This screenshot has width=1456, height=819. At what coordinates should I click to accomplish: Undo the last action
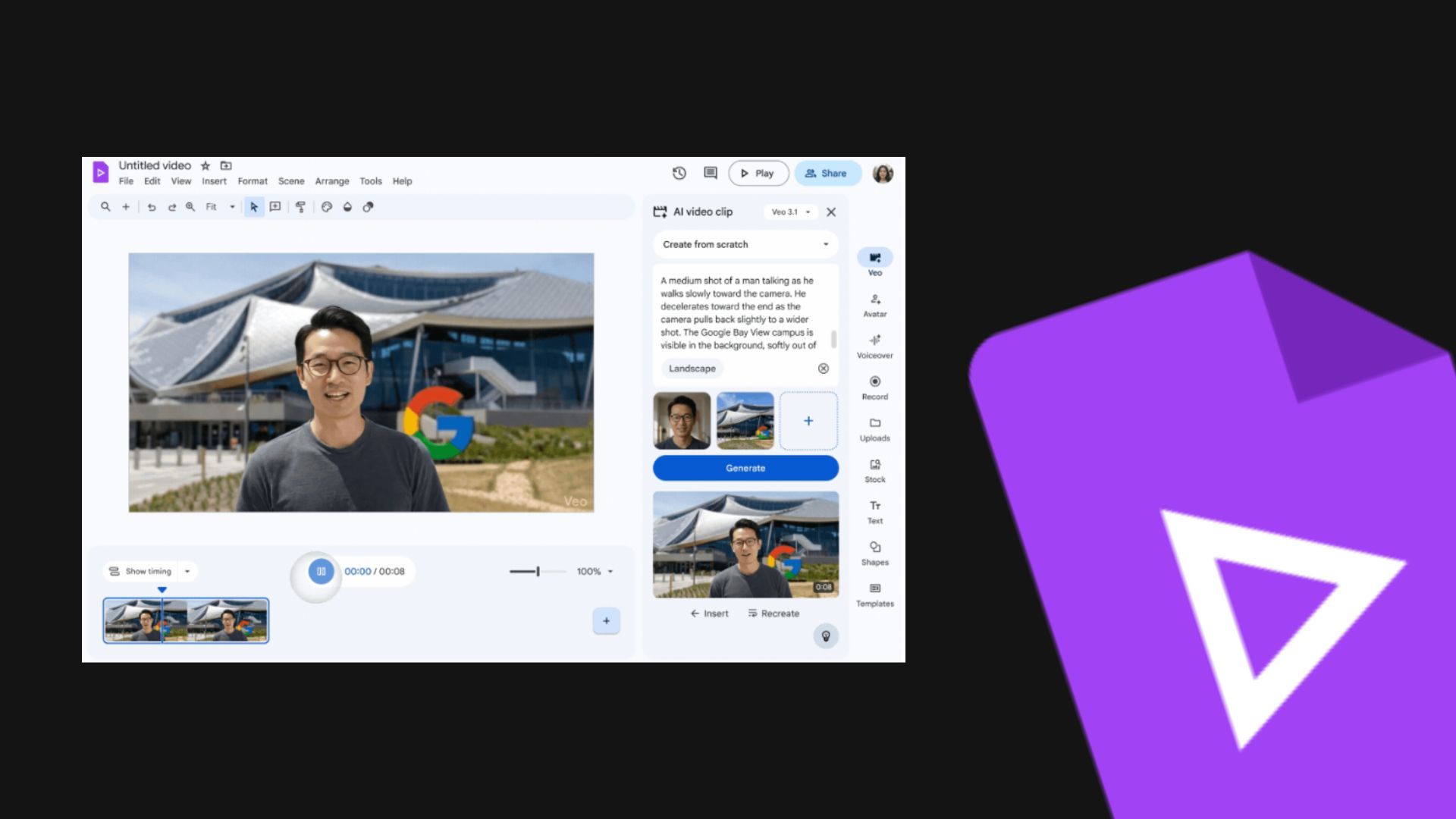pyautogui.click(x=152, y=207)
